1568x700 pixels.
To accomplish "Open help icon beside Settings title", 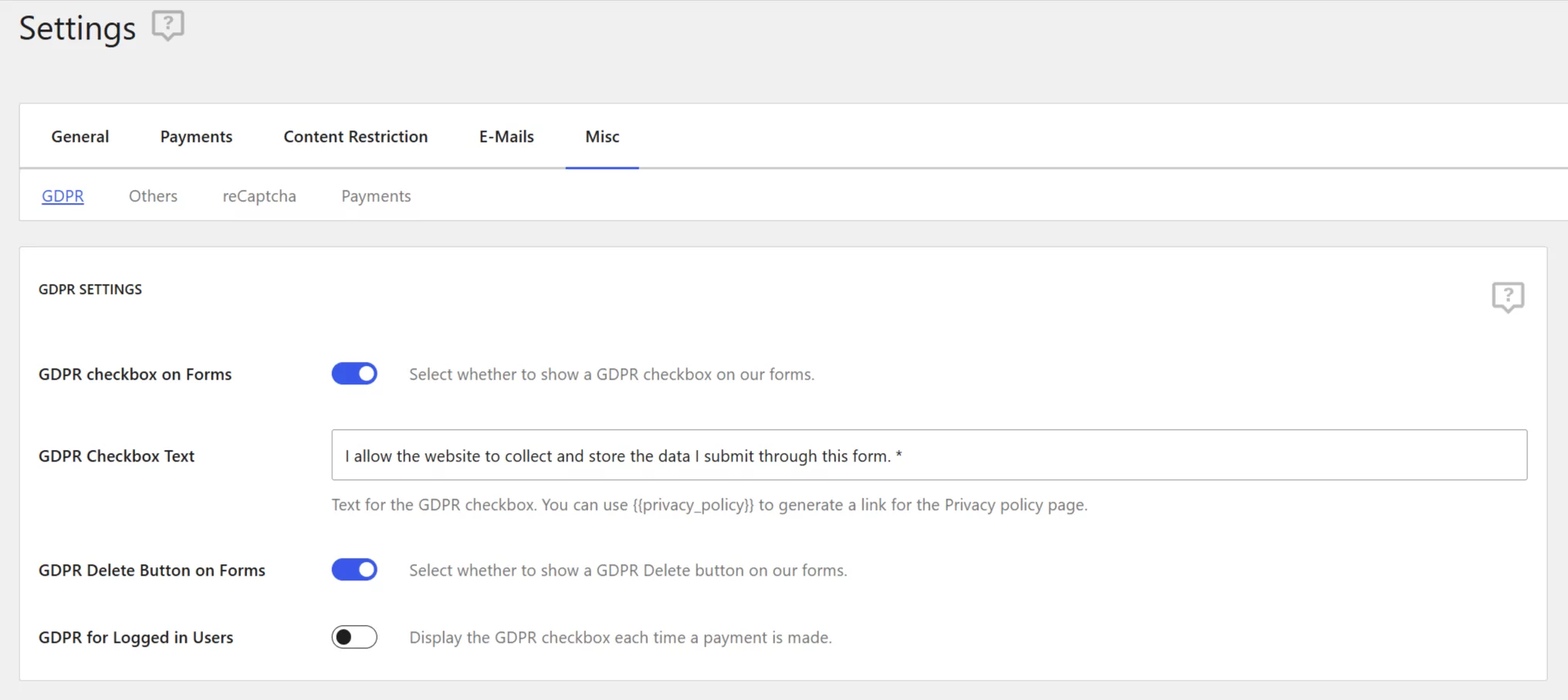I will [x=168, y=25].
